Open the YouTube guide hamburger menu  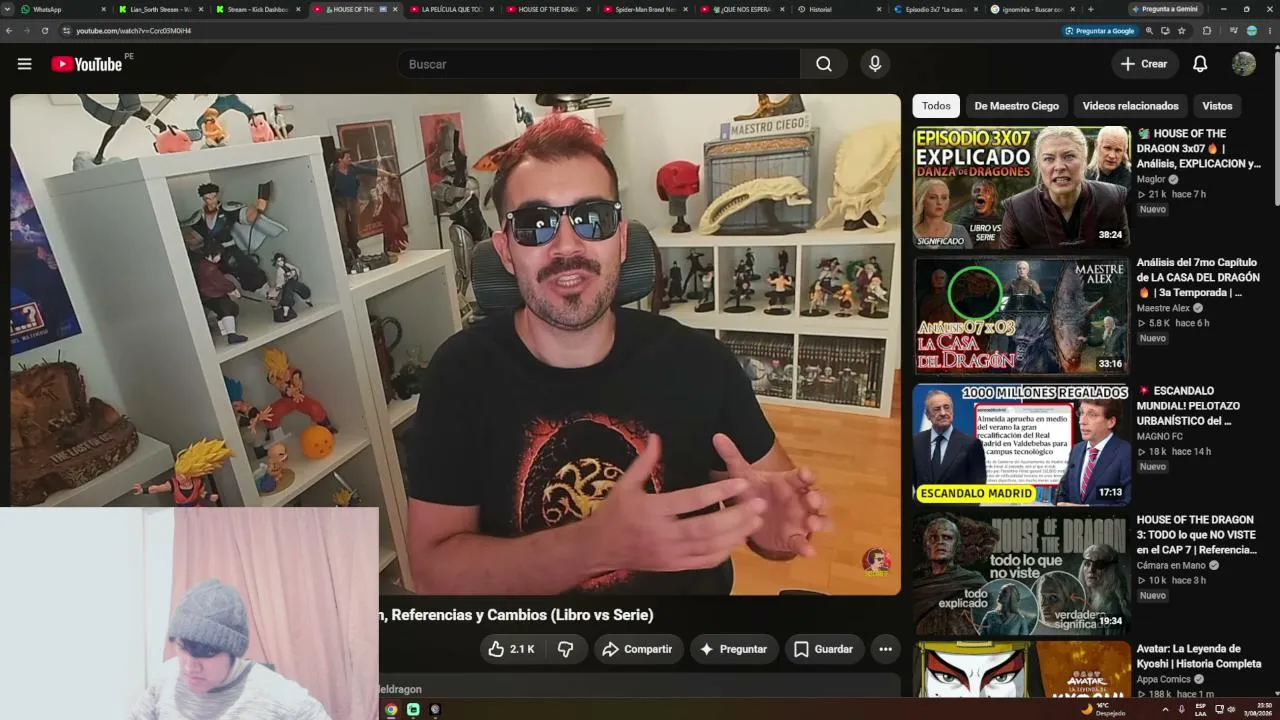[x=24, y=64]
